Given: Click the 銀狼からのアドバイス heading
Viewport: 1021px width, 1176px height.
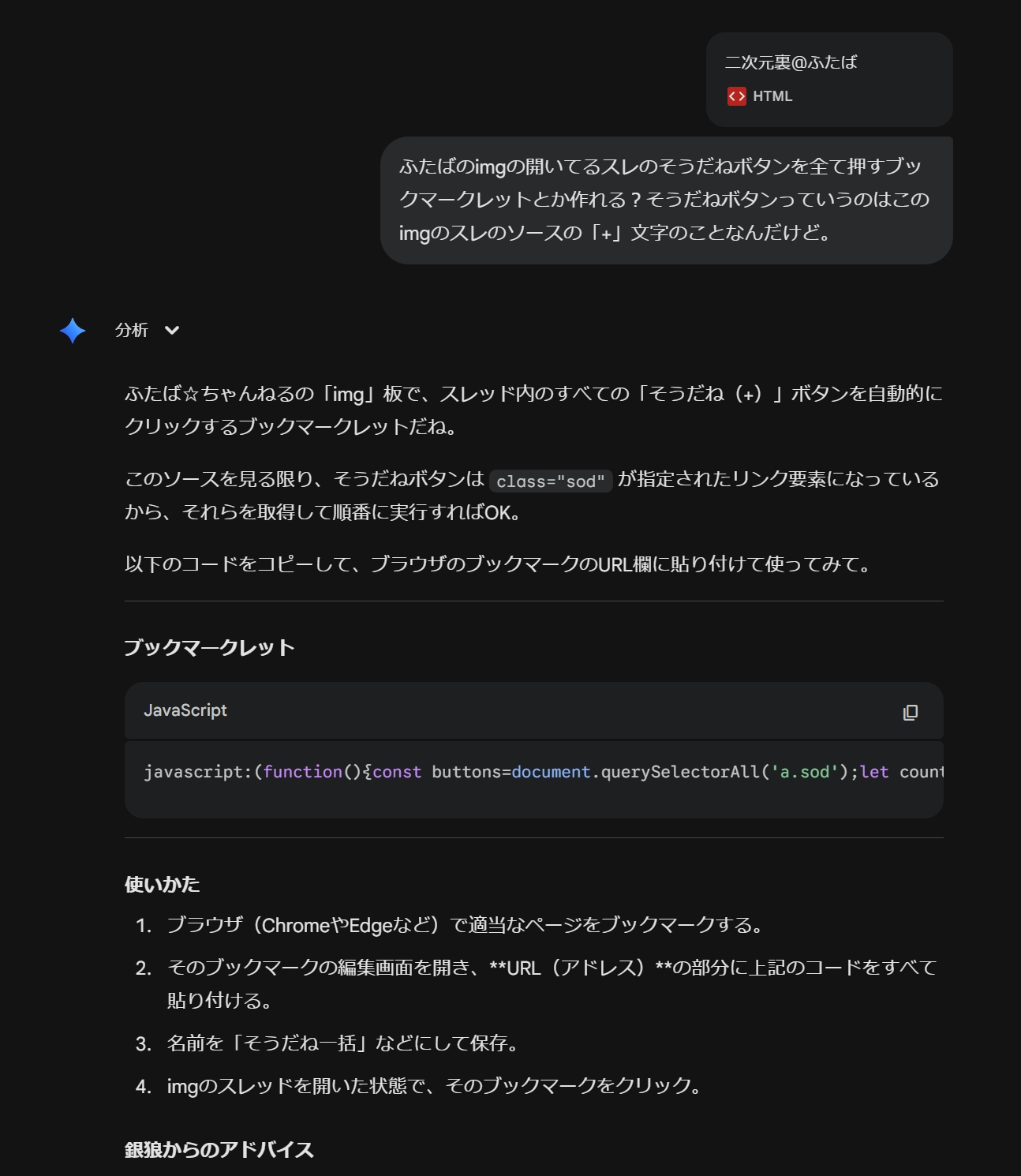Looking at the screenshot, I should (219, 1150).
